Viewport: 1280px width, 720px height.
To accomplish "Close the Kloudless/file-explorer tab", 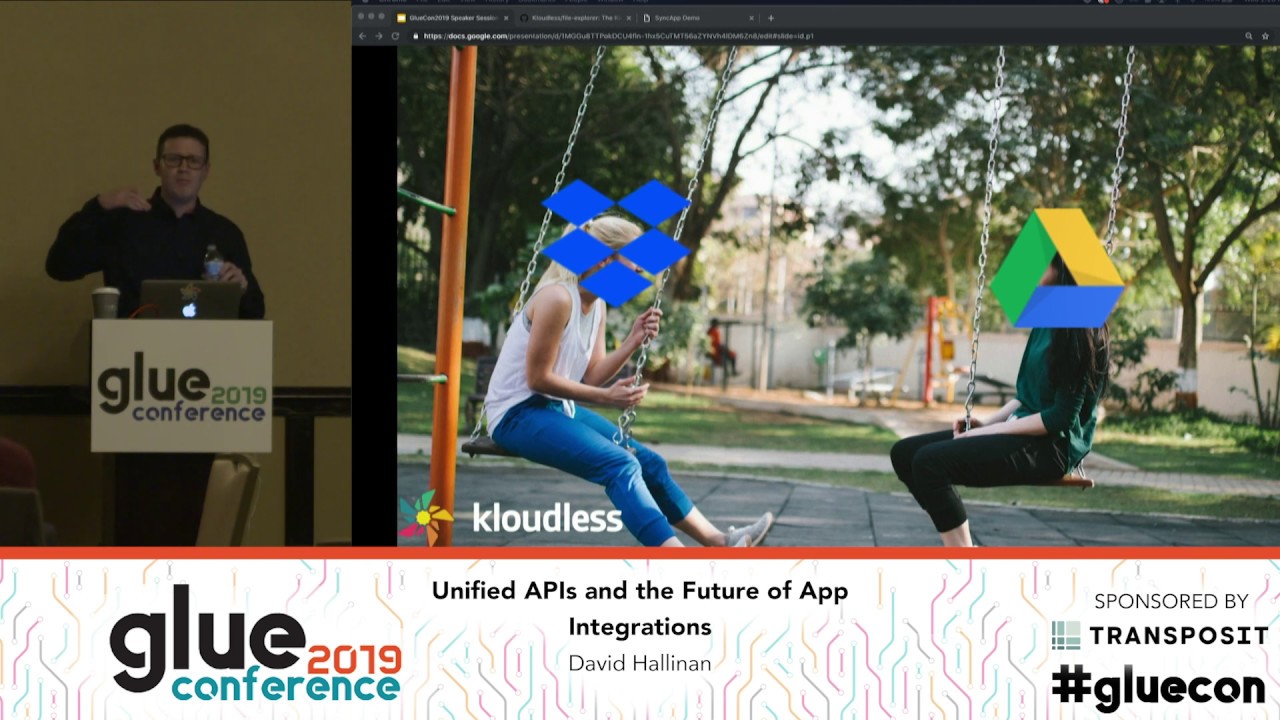I will pos(628,18).
